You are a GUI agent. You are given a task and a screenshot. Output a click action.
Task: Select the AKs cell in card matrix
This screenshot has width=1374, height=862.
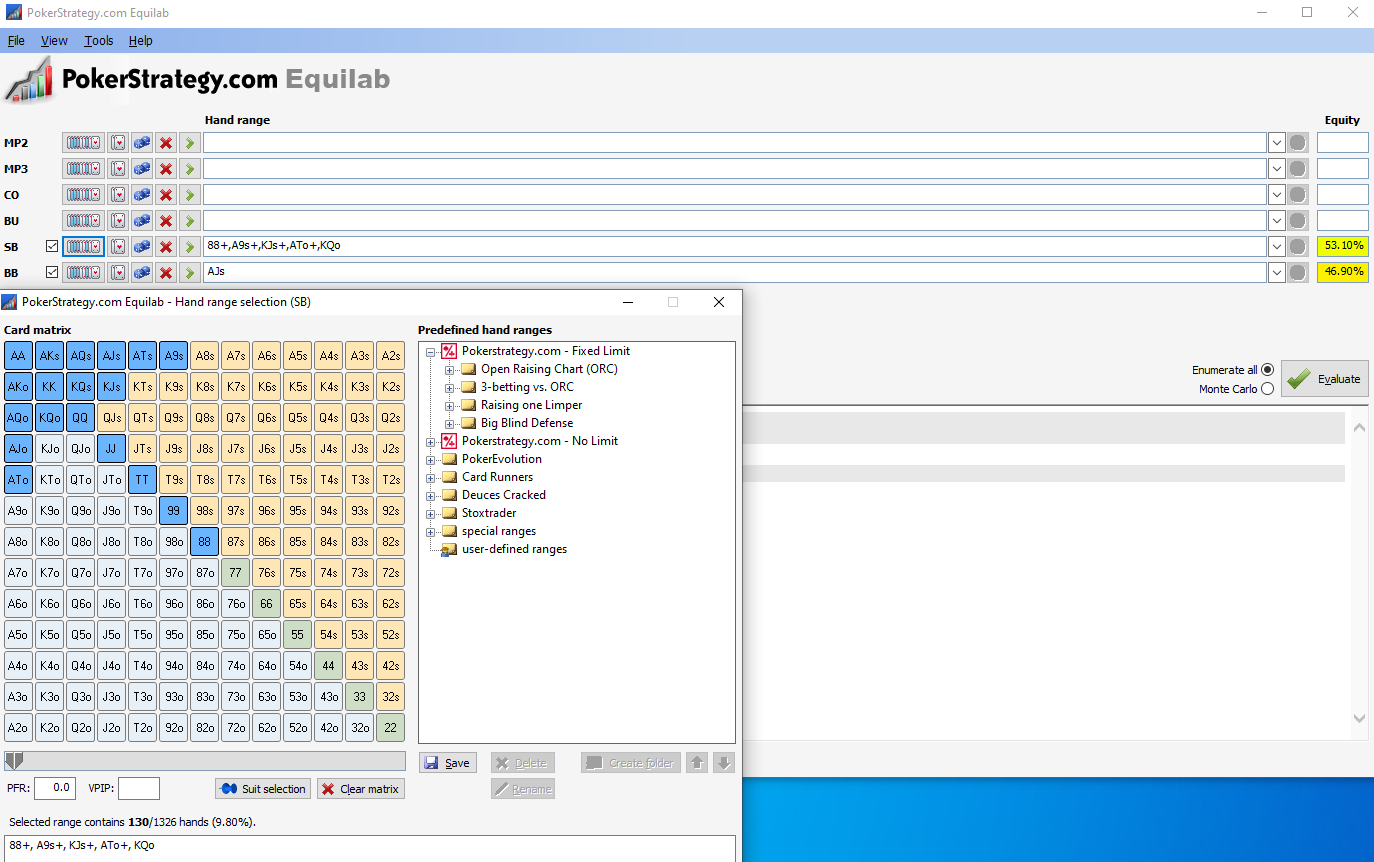[50, 355]
